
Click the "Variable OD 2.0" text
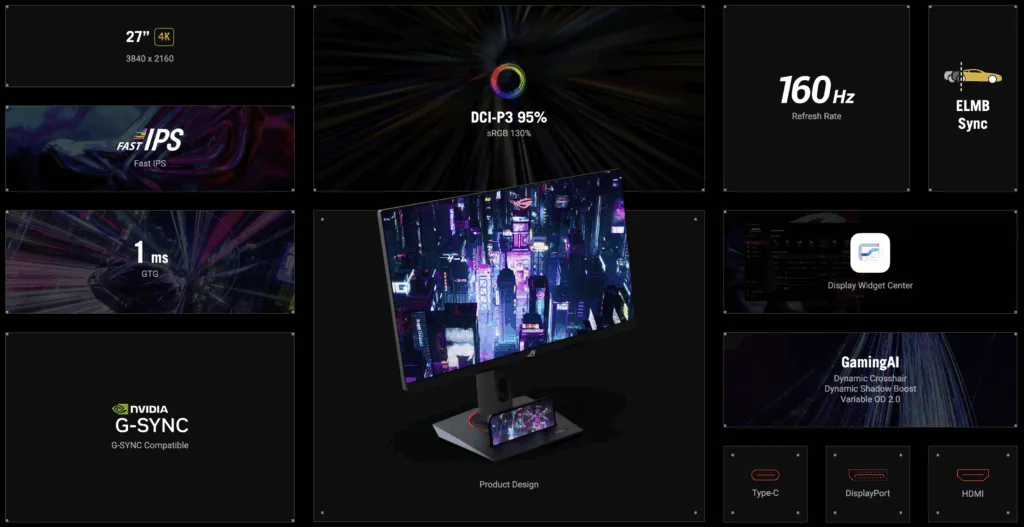click(x=870, y=398)
